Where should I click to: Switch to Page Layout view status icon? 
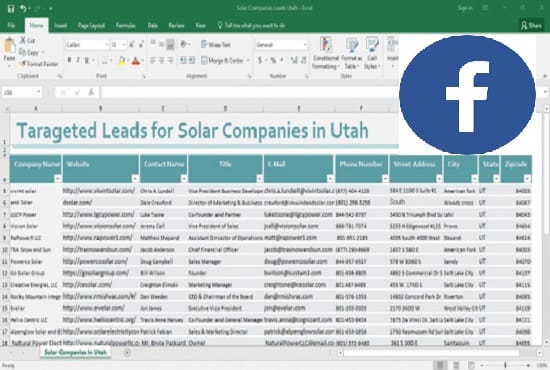click(456, 365)
